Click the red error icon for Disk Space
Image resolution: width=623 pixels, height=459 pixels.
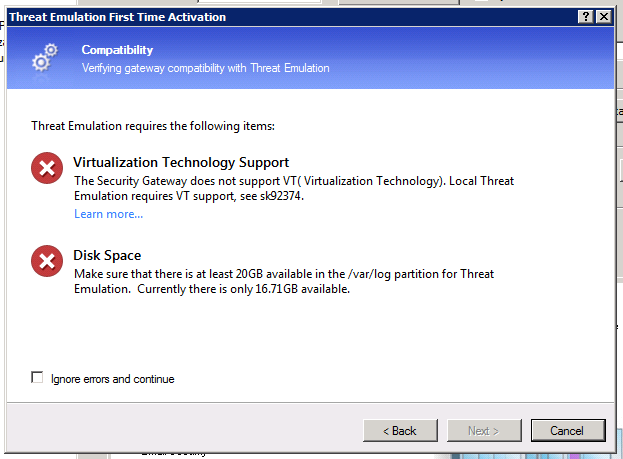[x=47, y=261]
